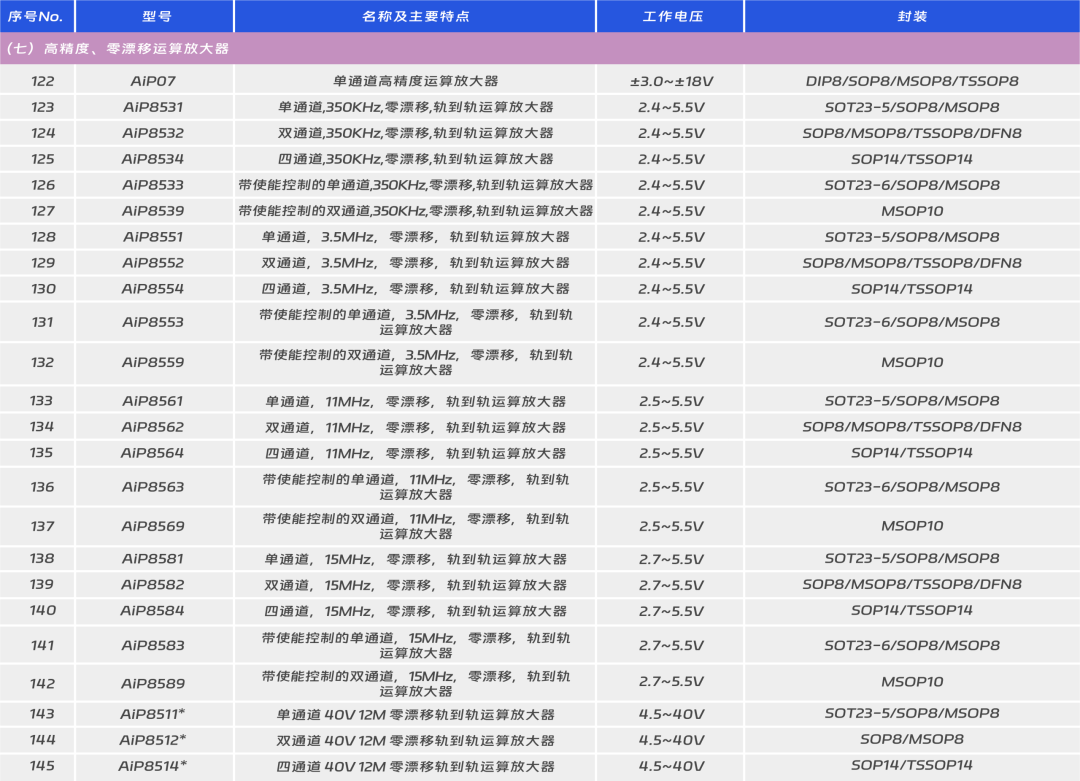The width and height of the screenshot is (1080, 781).
Task: Click description 单通道高精度运算放大器
Action: point(415,81)
